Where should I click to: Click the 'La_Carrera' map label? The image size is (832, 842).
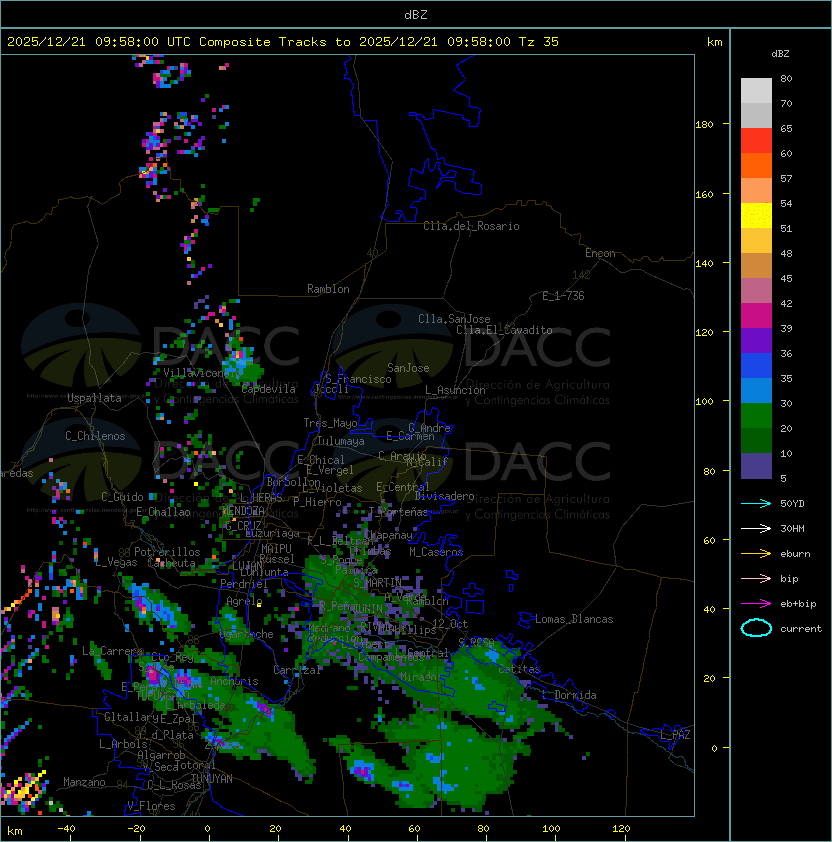pos(112,651)
